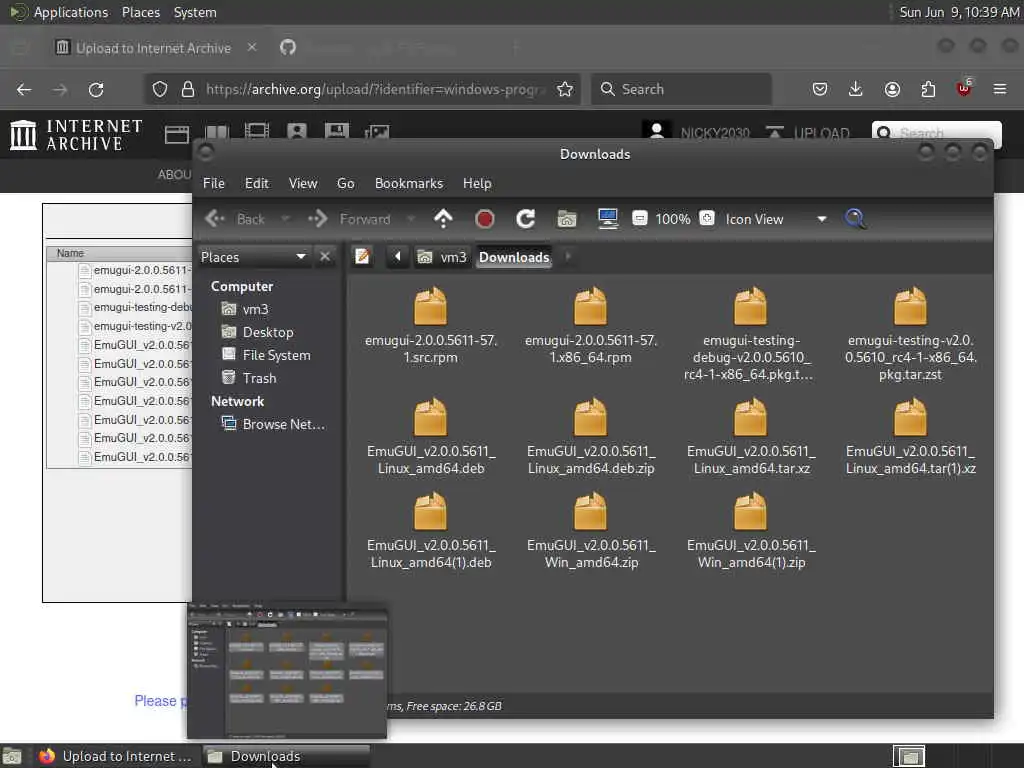
Task: Select EmuGUI_v2.0.0.5611_Win_amd64(1).zip file
Action: click(x=751, y=531)
